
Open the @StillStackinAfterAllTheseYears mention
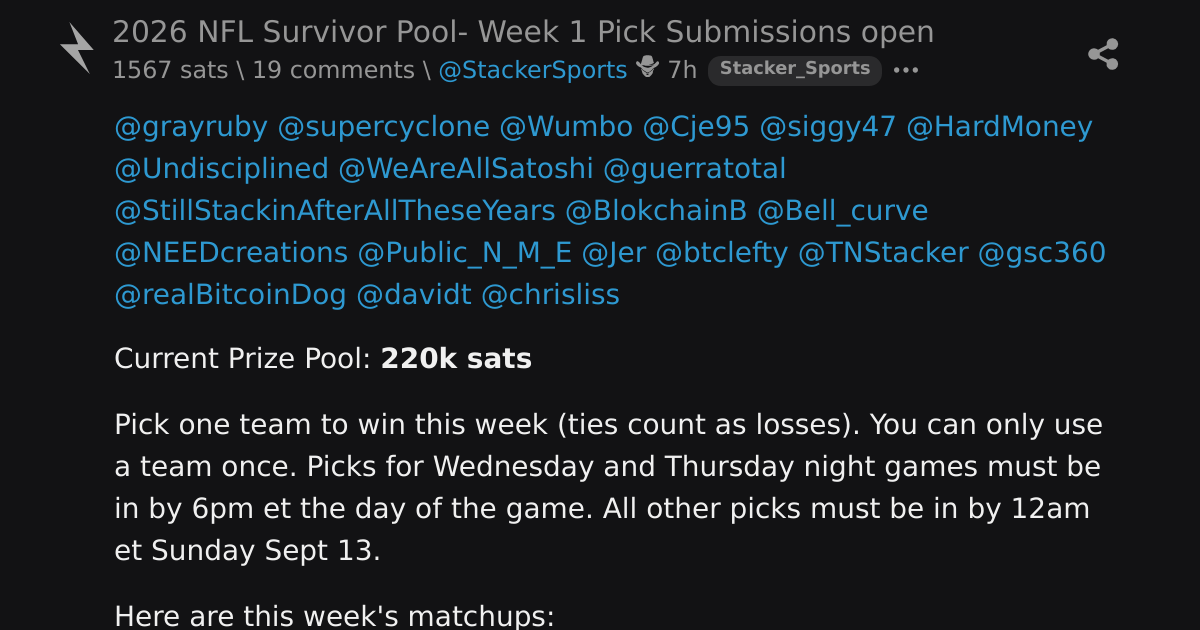click(x=335, y=211)
